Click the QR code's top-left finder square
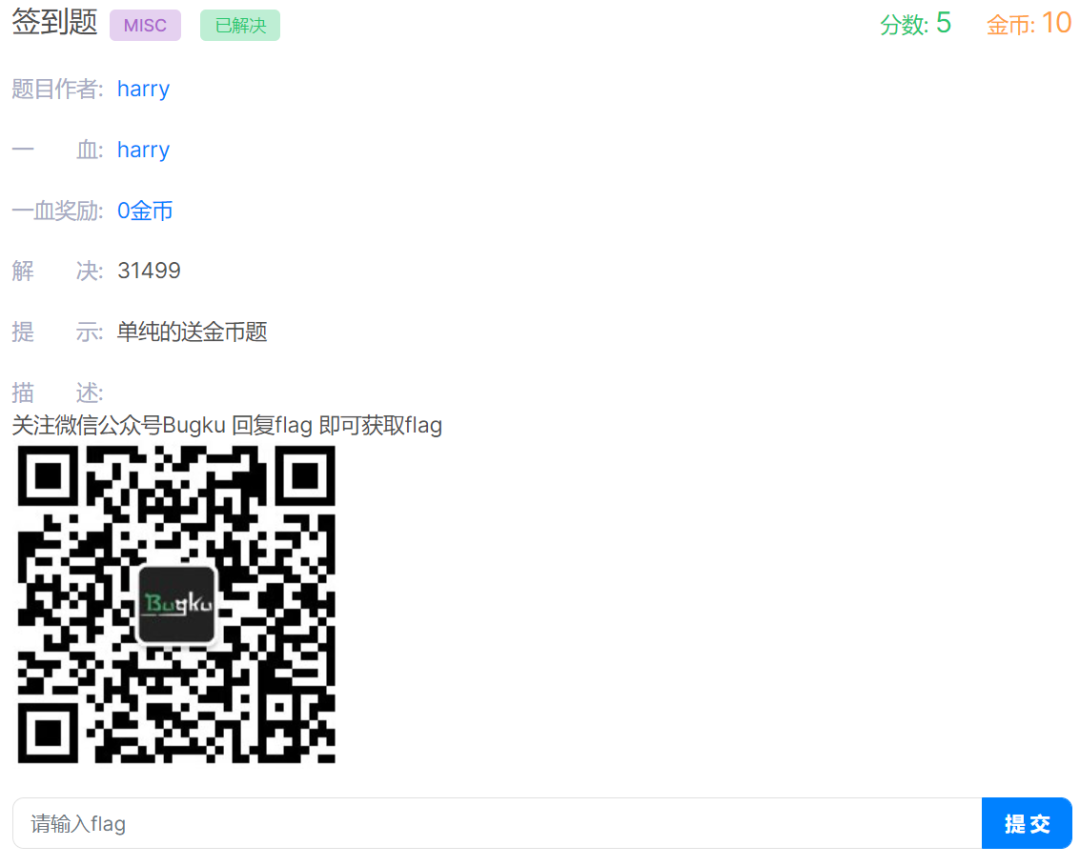Screen dimensions: 1080x866 click(48, 475)
